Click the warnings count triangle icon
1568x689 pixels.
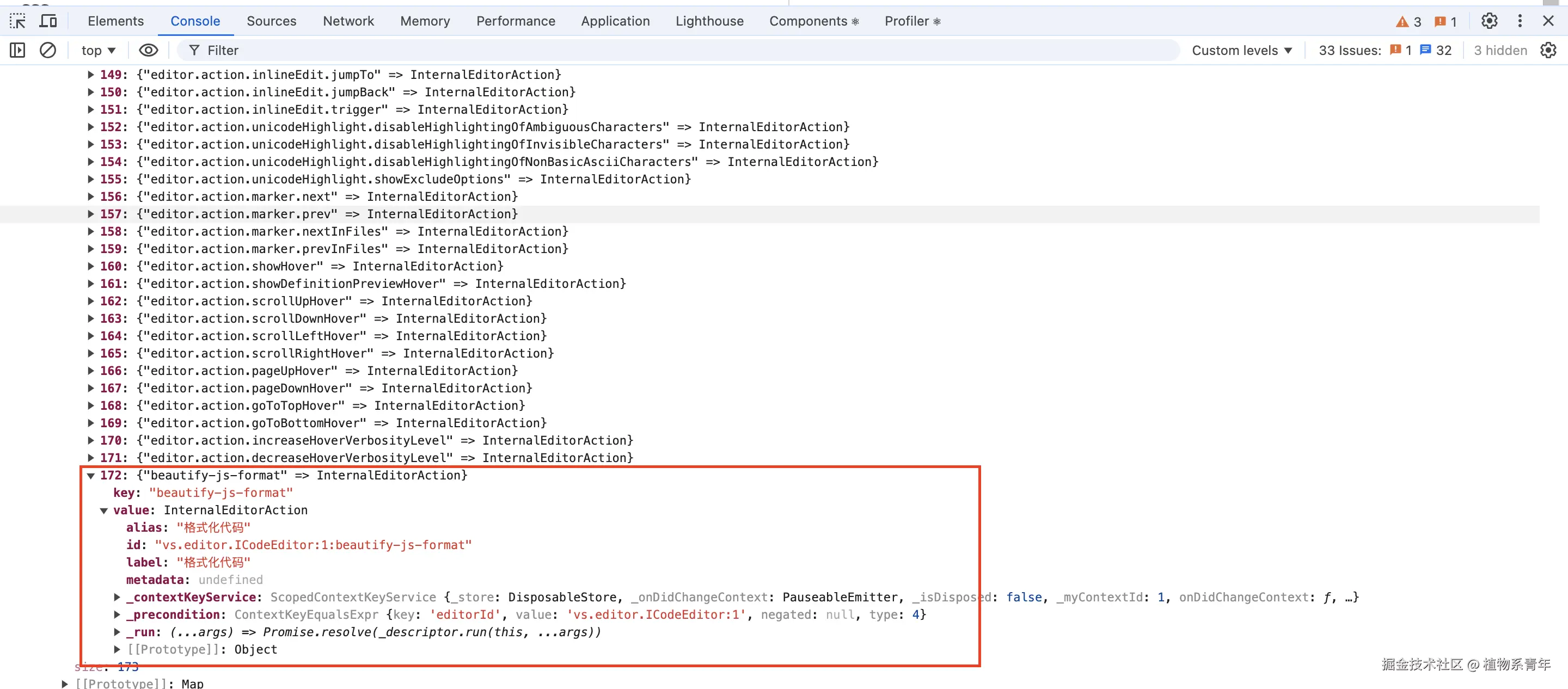click(x=1402, y=22)
